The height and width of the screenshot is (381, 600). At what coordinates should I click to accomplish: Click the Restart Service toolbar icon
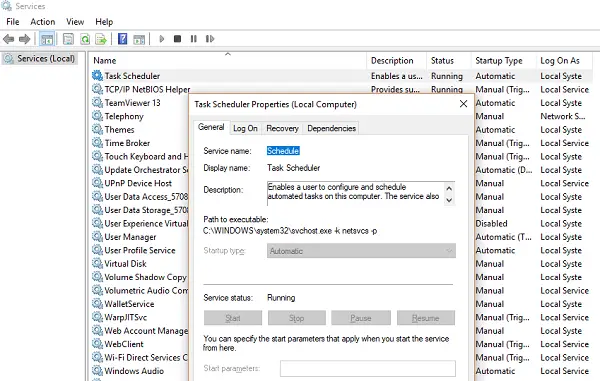pos(210,39)
